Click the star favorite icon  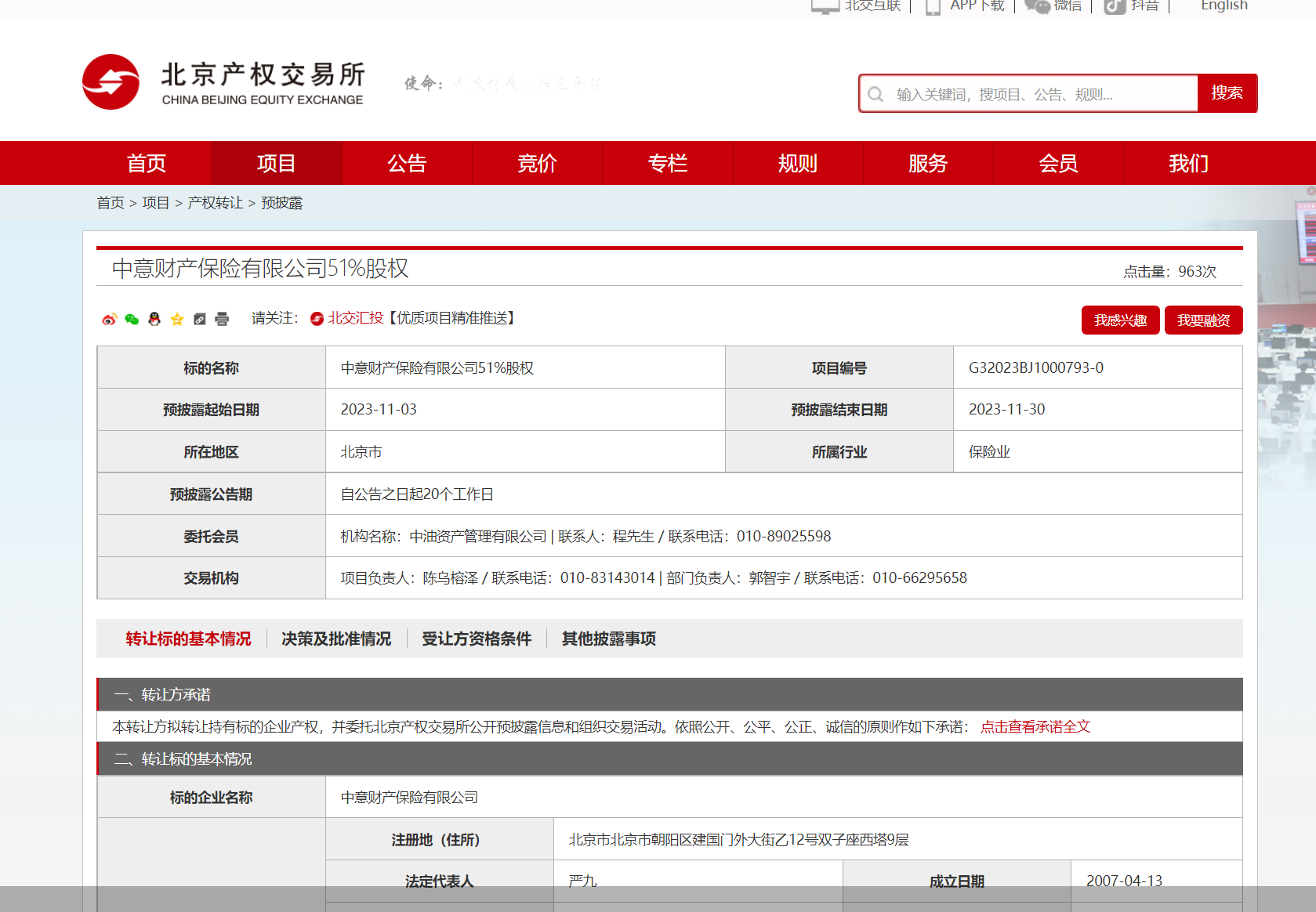[176, 320]
